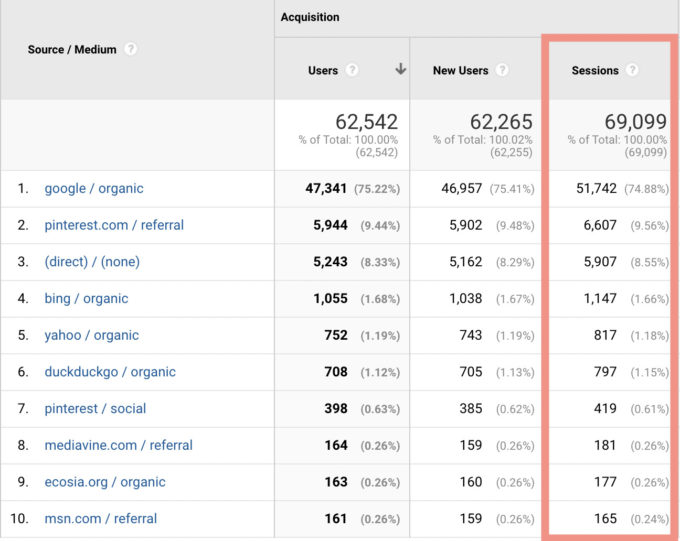
Task: Select duckduckgo Sessions value 797
Action: [605, 372]
